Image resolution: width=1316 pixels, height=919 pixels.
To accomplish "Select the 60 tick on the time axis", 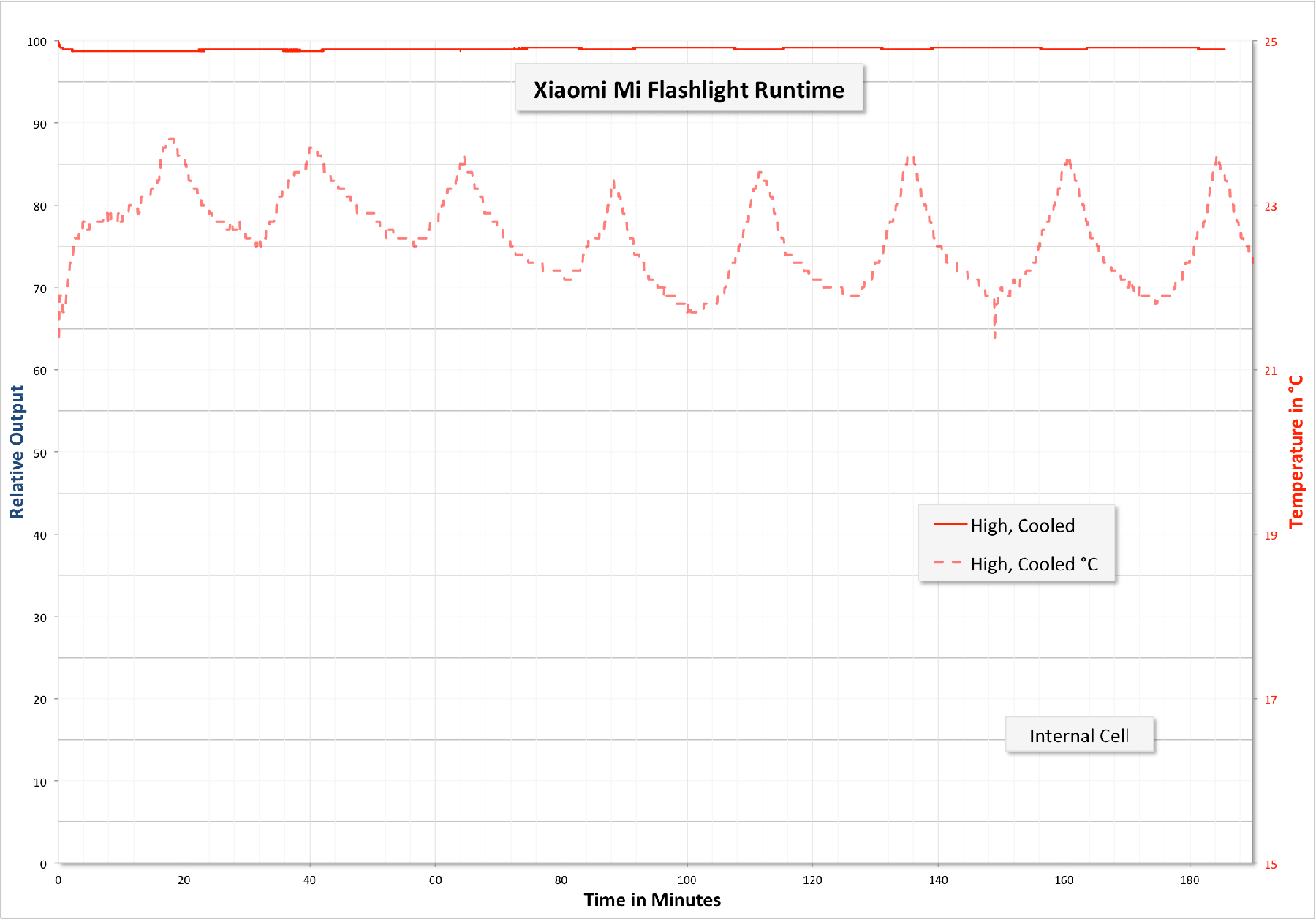I will coord(435,880).
